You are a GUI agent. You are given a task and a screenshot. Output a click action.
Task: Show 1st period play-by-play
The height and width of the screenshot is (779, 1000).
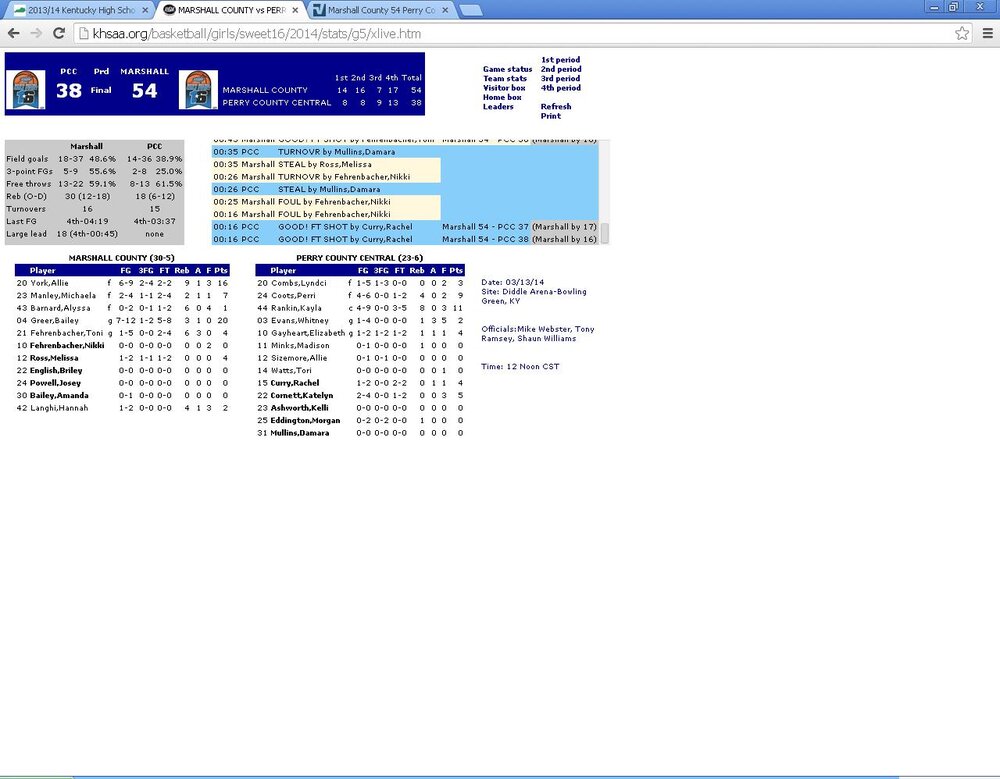[x=561, y=60]
